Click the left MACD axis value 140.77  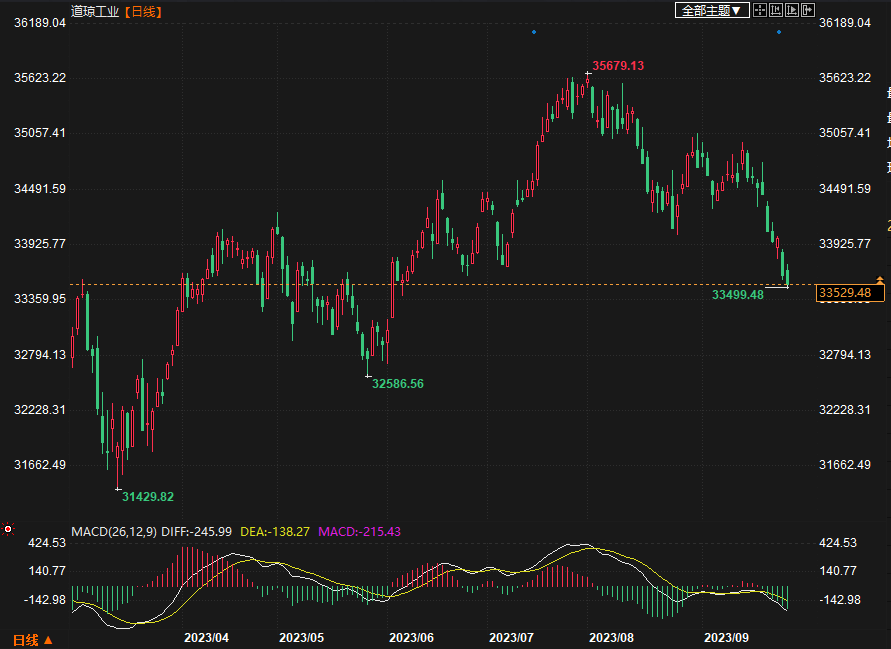click(x=47, y=571)
